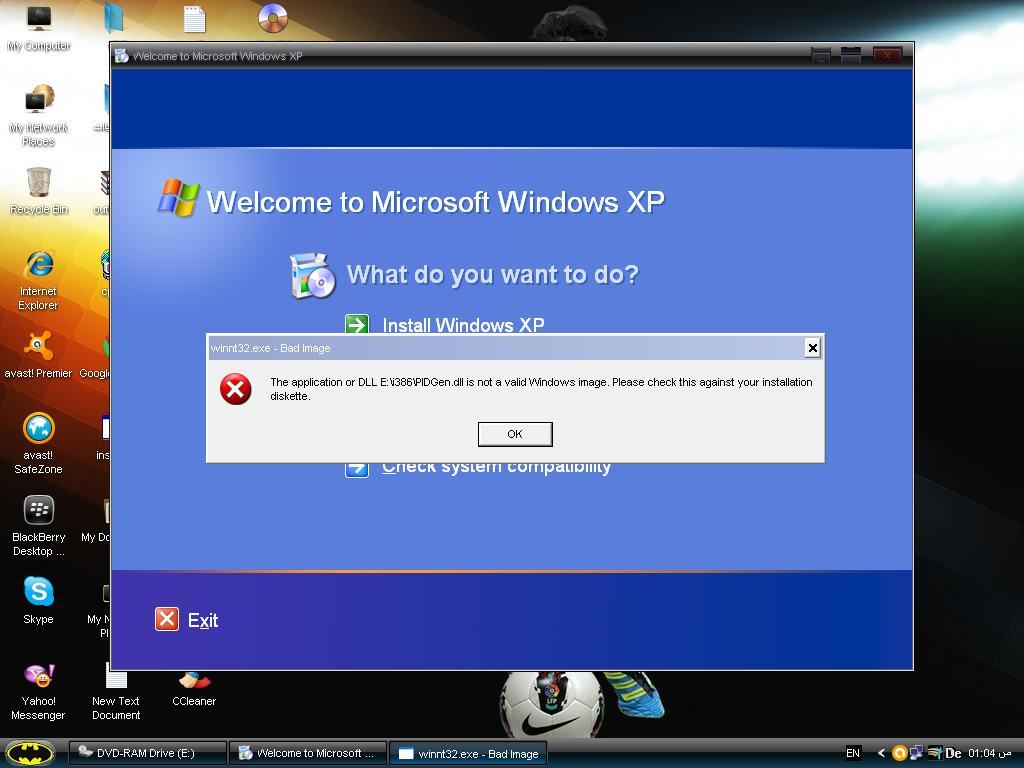
Task: Click the EN language indicator
Action: point(852,753)
